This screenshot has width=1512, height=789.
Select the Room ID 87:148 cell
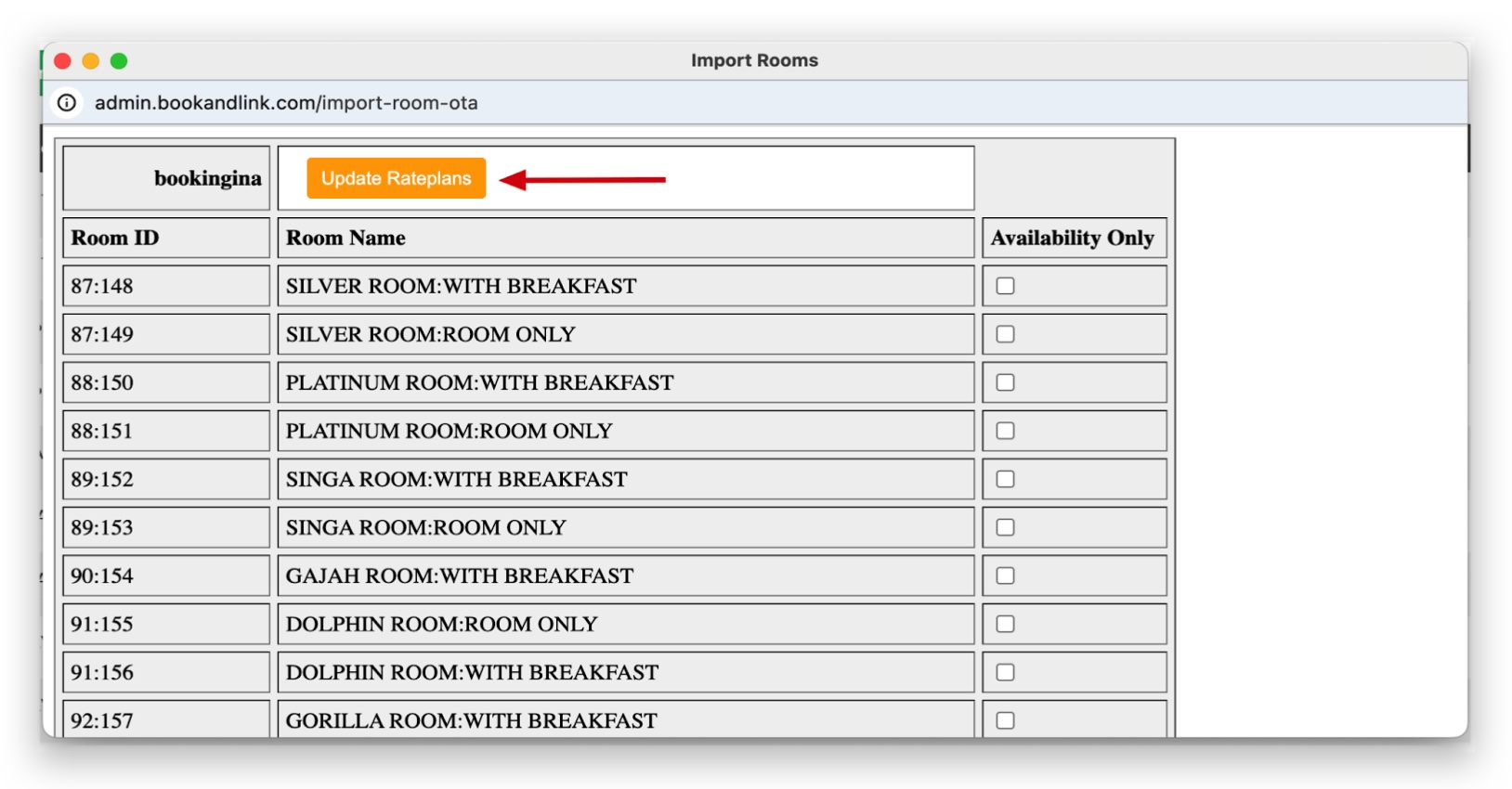pyautogui.click(x=166, y=286)
